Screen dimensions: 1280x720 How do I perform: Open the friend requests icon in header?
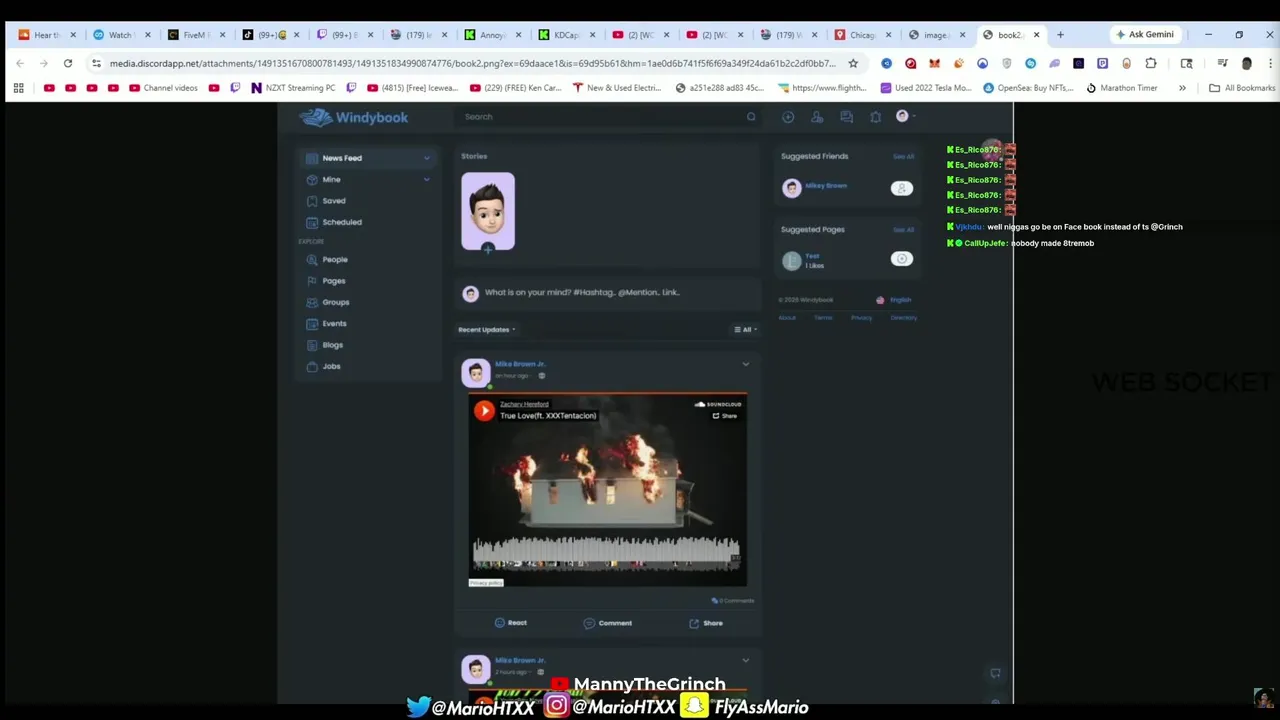pyautogui.click(x=817, y=117)
